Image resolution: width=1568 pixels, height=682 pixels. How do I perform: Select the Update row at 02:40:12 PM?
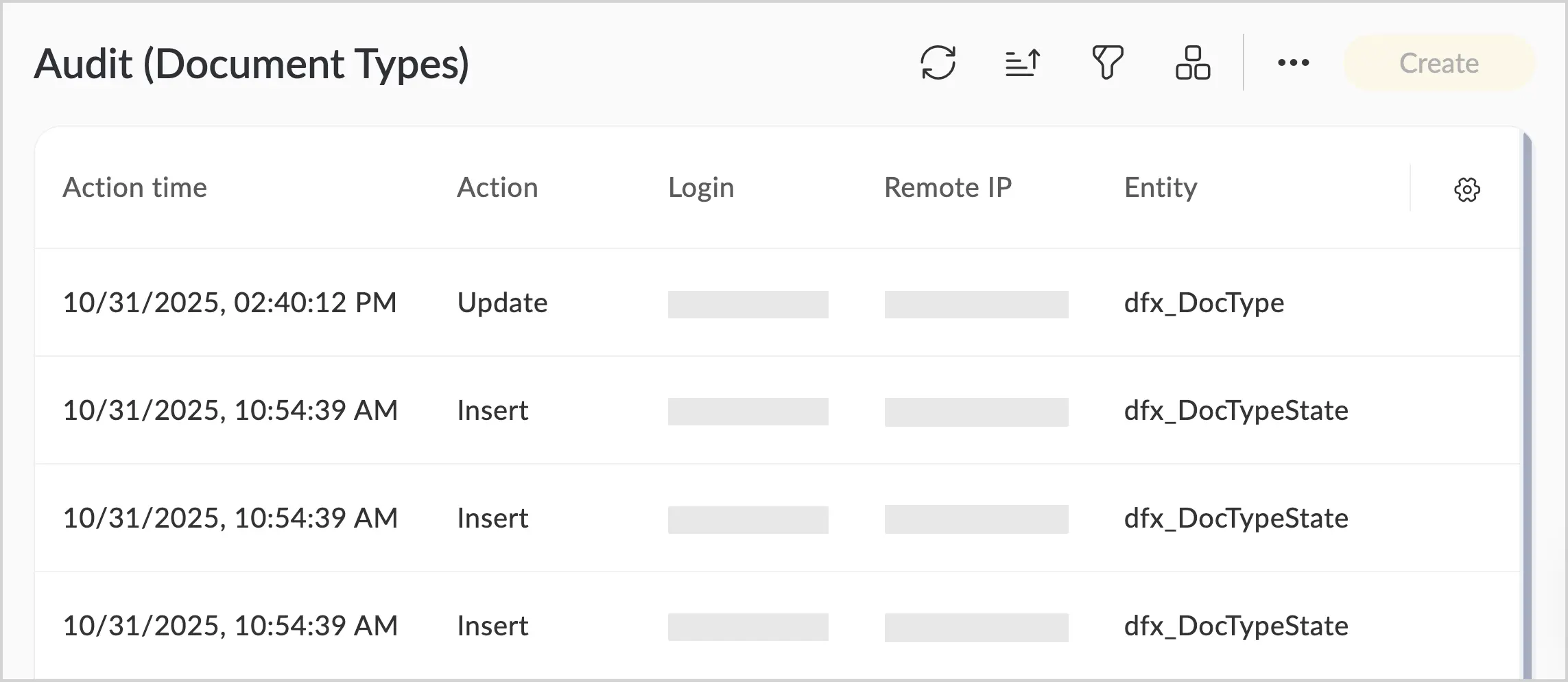coord(778,303)
